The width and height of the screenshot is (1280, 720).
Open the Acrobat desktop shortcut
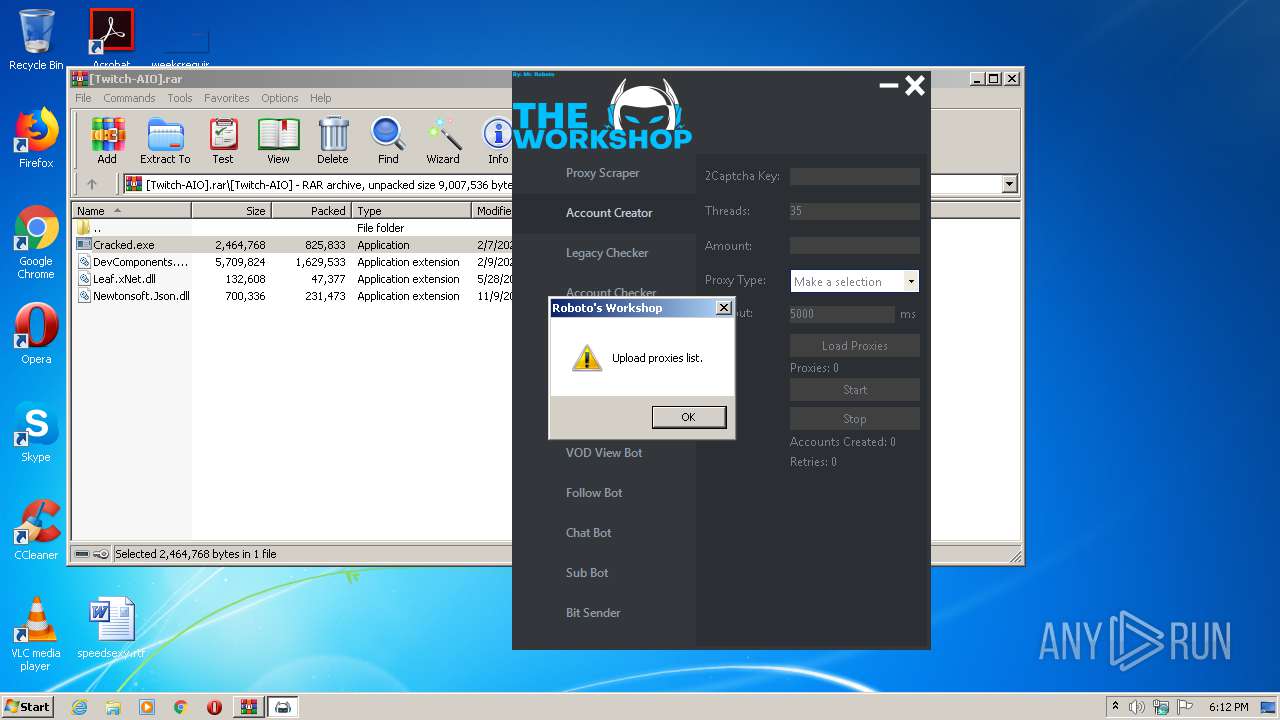pos(112,39)
